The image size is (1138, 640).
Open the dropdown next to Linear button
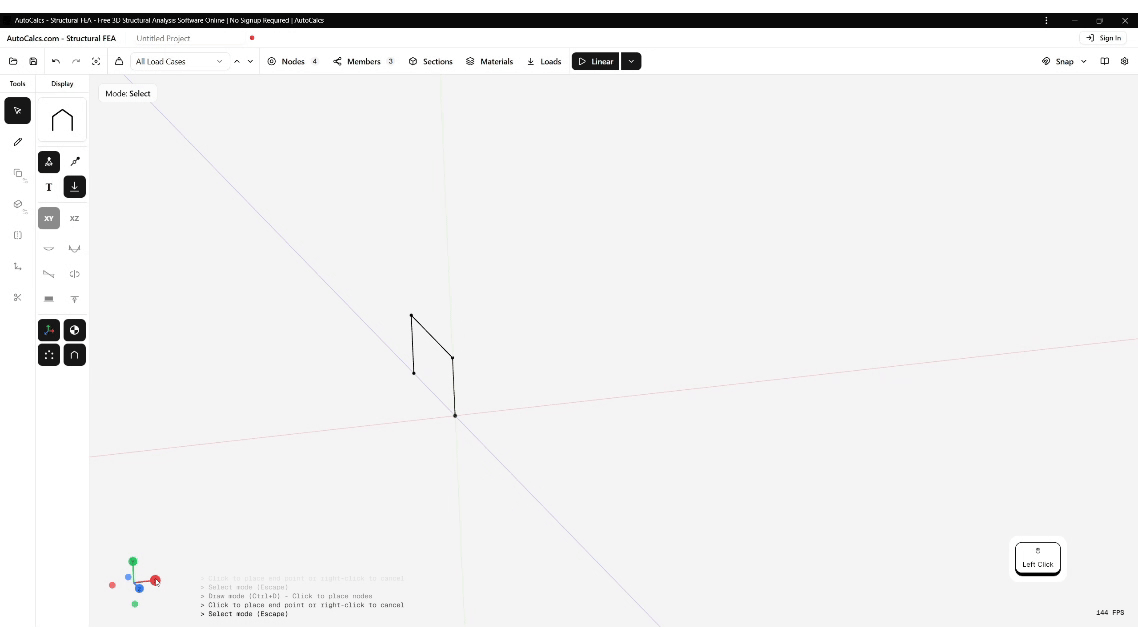[x=631, y=61]
